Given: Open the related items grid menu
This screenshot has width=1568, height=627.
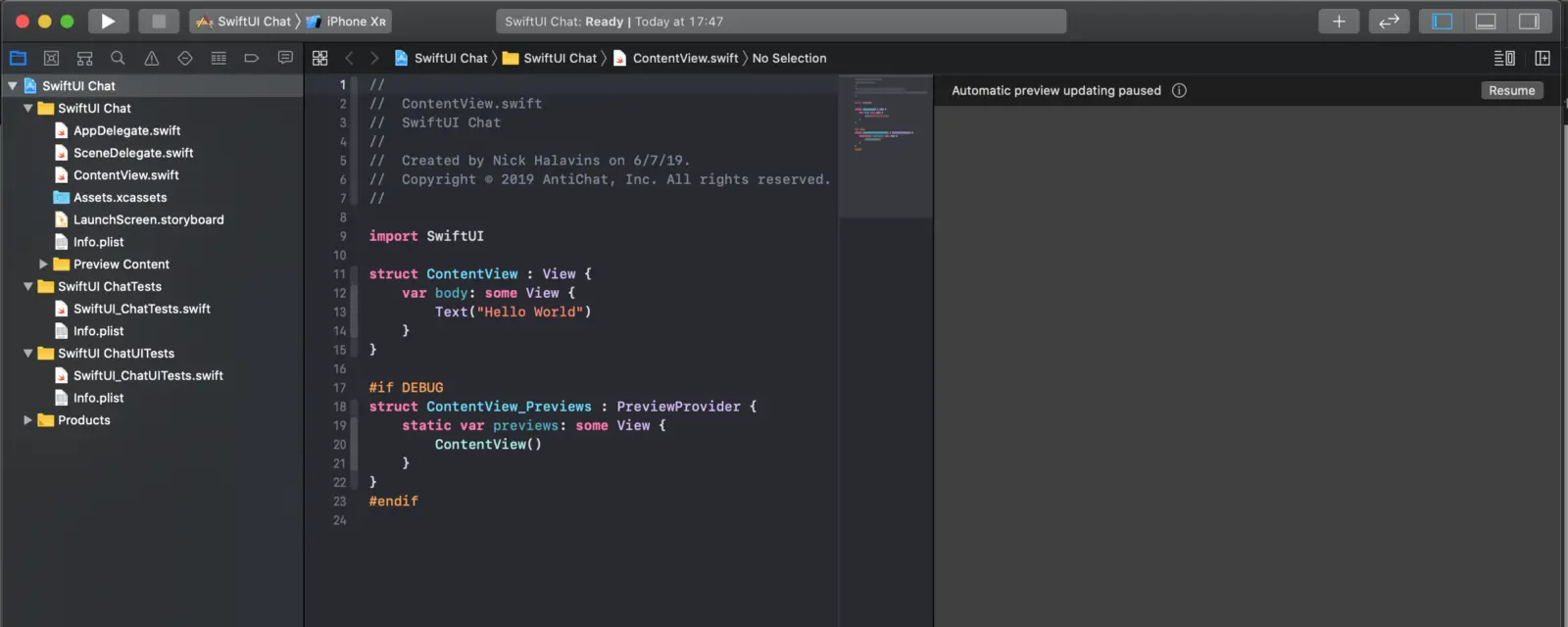Looking at the screenshot, I should 319,58.
